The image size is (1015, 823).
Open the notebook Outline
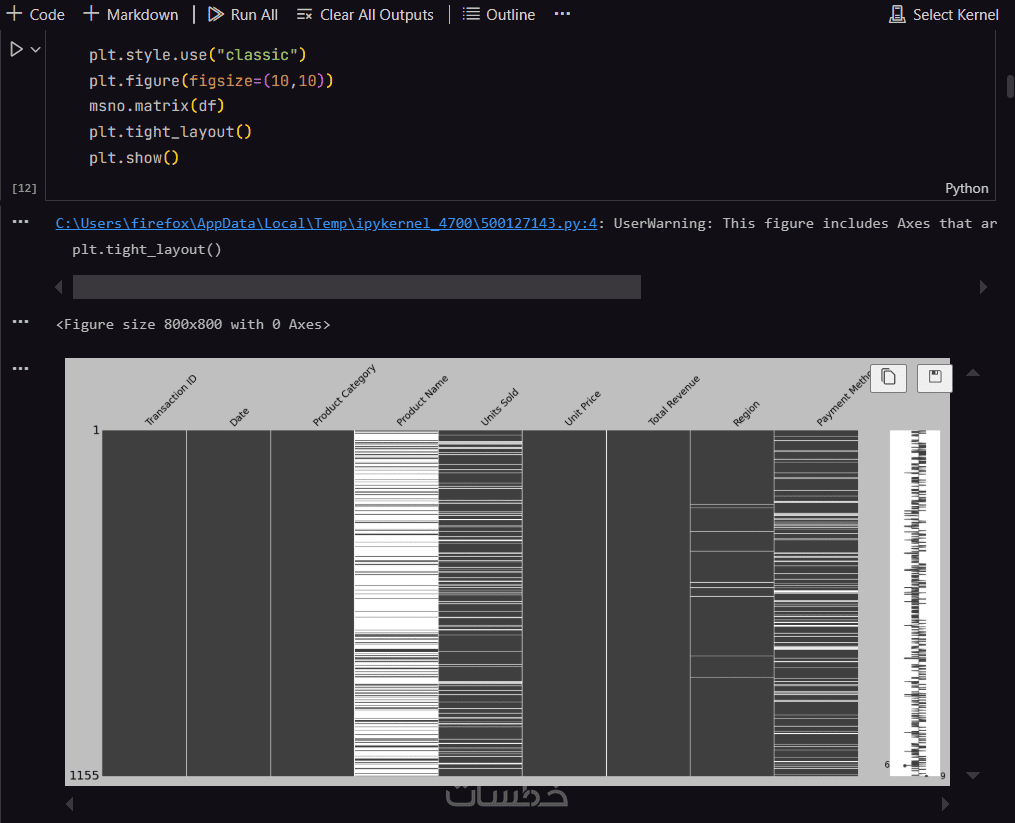pos(499,14)
